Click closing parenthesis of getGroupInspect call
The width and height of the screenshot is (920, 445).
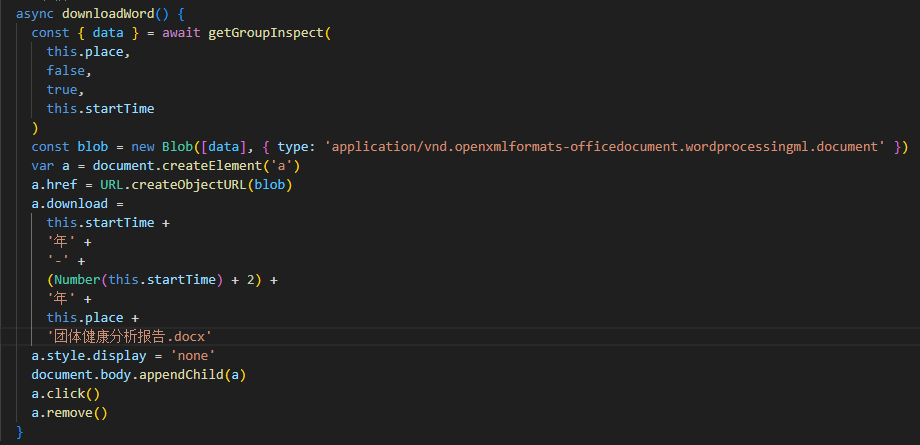click(x=35, y=128)
